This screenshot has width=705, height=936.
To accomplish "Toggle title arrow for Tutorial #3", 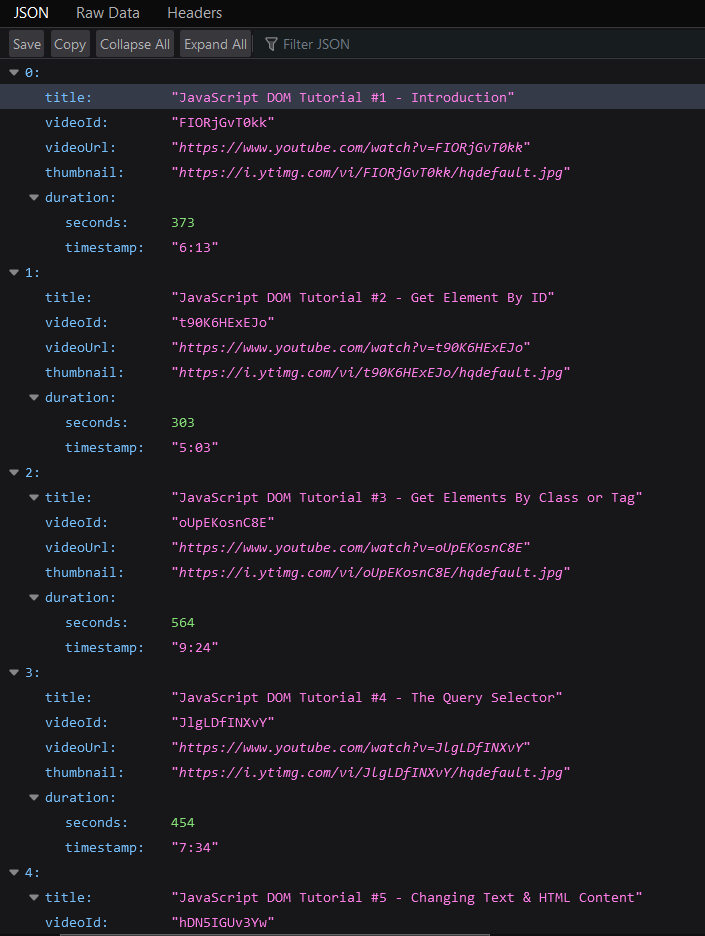I will point(34,498).
